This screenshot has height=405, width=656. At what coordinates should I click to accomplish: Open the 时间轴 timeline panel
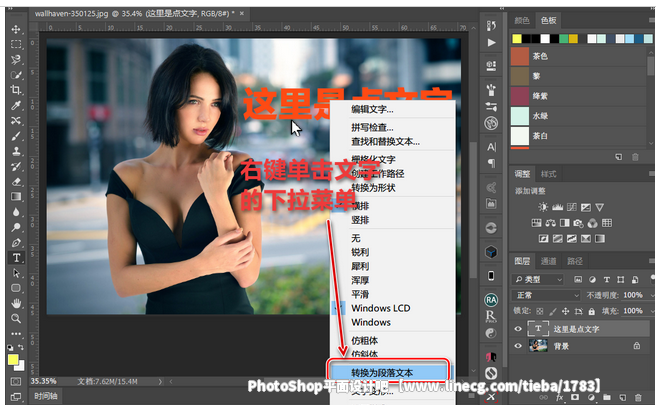pos(46,395)
